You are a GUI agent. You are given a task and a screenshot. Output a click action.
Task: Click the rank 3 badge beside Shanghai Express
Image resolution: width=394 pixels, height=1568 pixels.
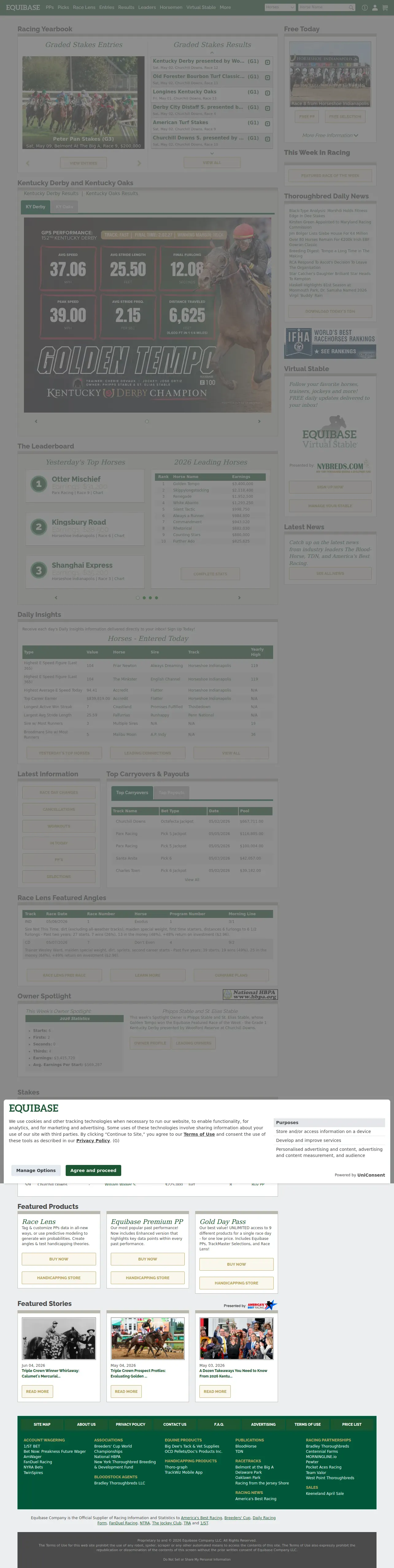pos(39,570)
